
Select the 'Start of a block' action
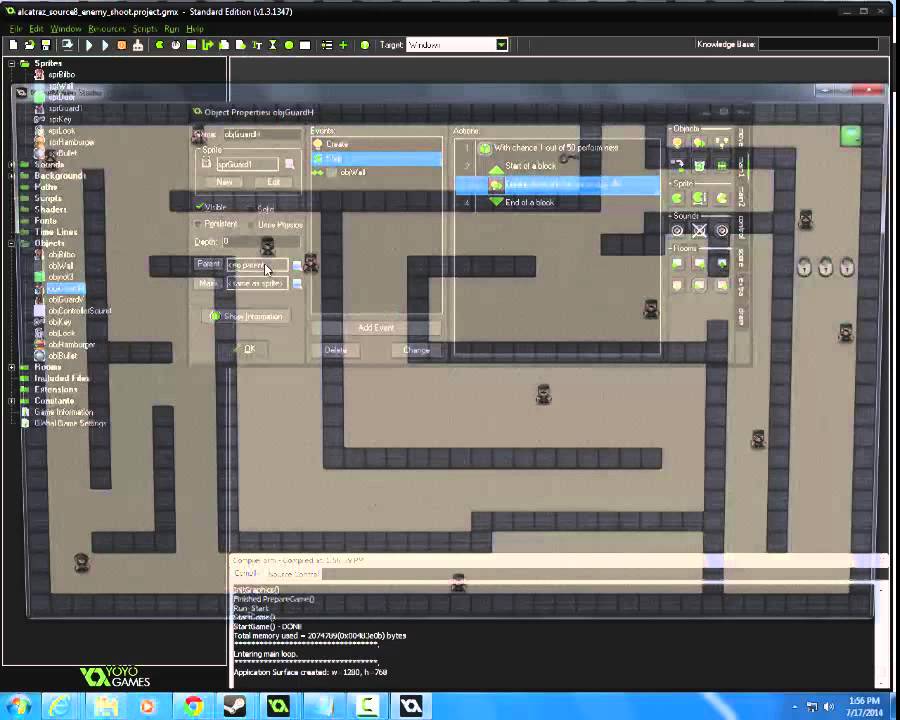[530, 166]
